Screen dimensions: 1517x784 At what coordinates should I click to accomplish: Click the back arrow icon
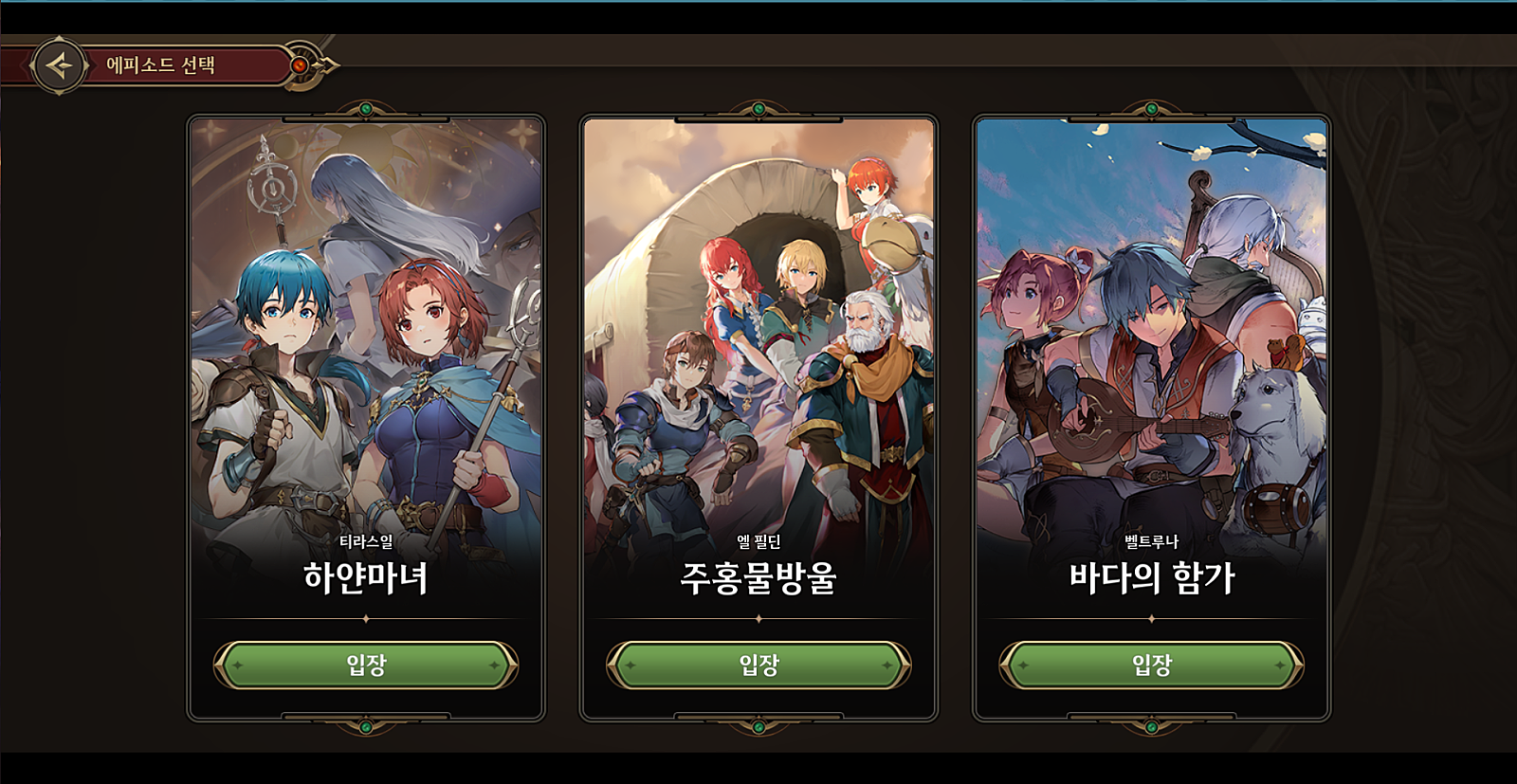(59, 65)
